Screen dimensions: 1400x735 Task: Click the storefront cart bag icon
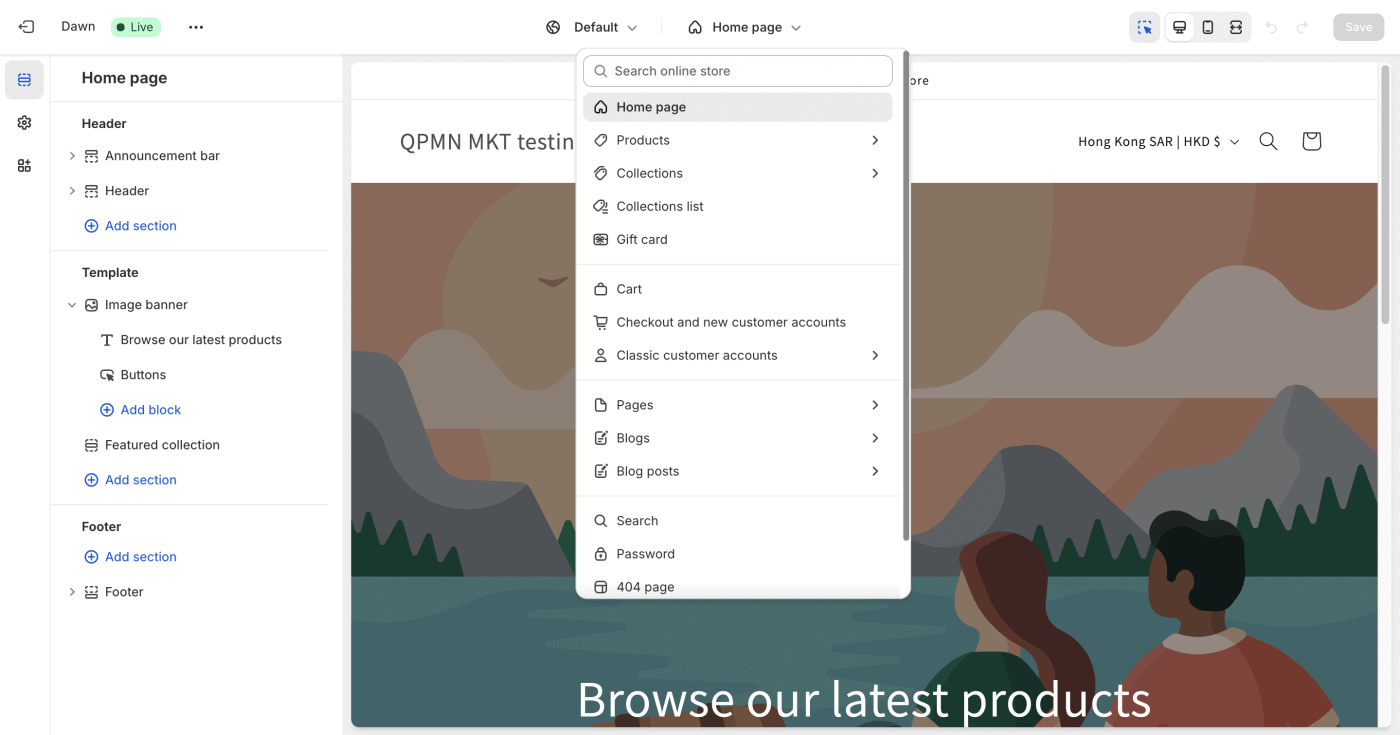click(1312, 141)
